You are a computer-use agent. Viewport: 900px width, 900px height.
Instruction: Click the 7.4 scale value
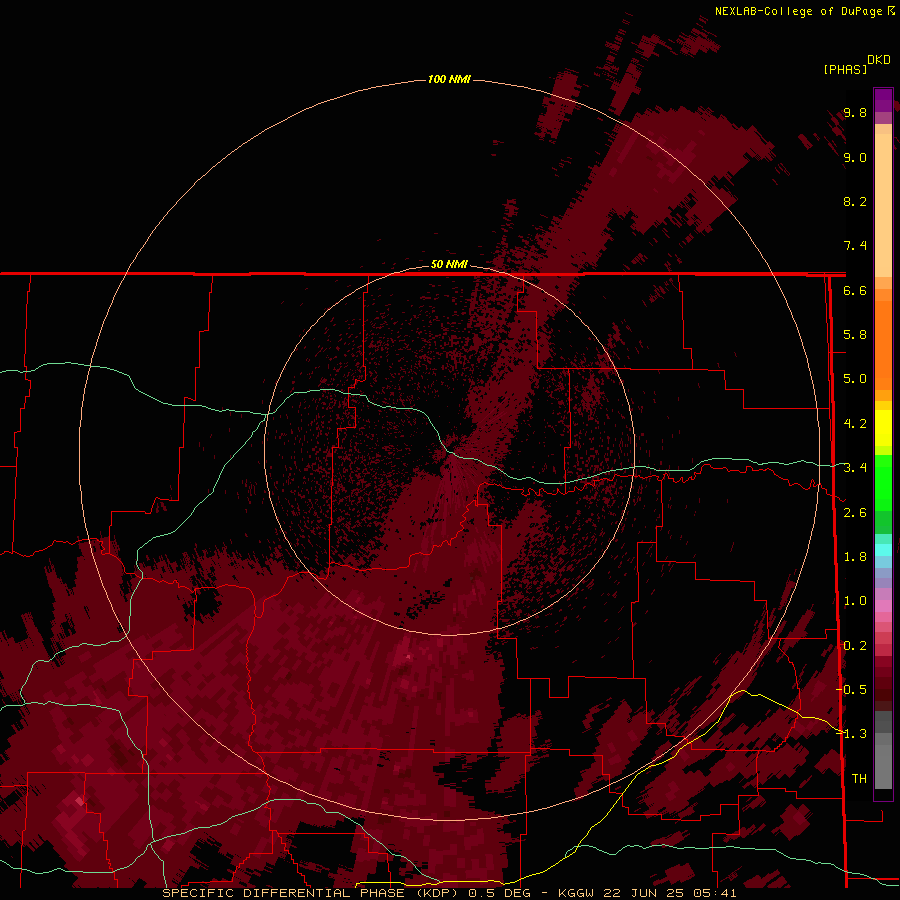855,246
